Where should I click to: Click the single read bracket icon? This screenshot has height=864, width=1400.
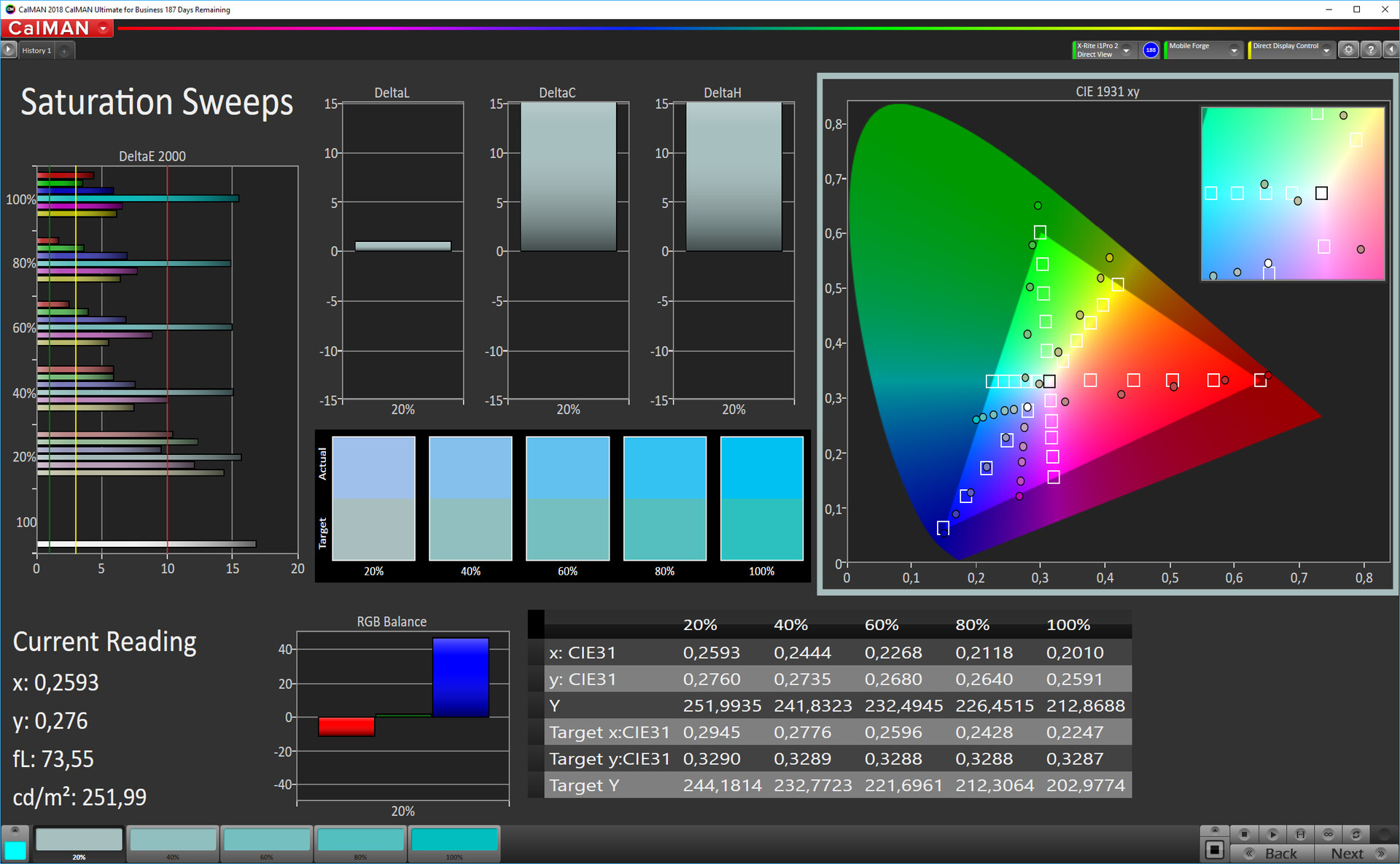tap(1300, 834)
